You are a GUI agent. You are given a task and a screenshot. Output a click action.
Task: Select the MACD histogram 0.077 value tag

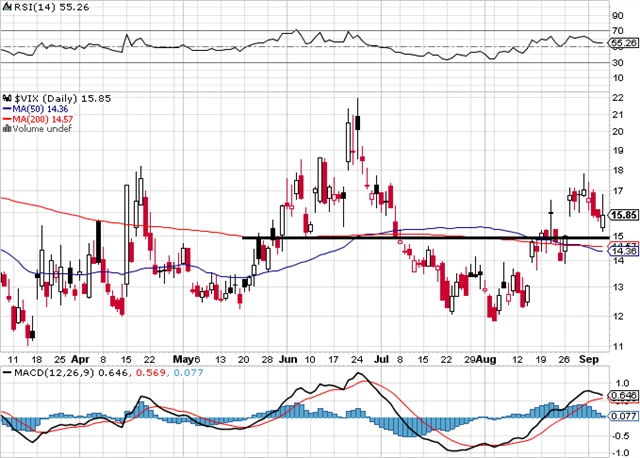point(623,415)
